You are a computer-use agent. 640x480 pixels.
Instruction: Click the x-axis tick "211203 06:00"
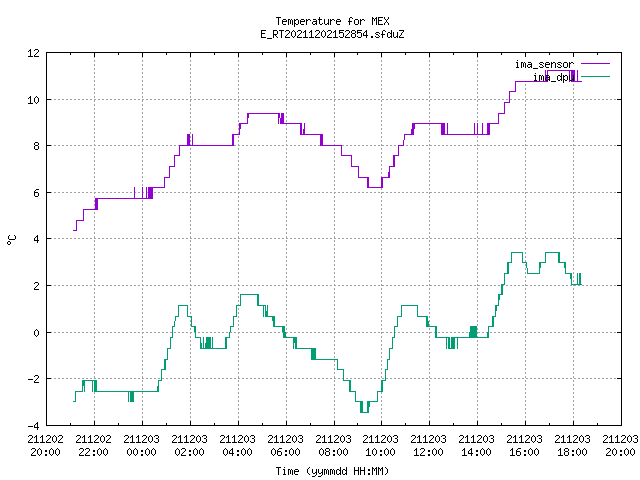[x=286, y=445]
